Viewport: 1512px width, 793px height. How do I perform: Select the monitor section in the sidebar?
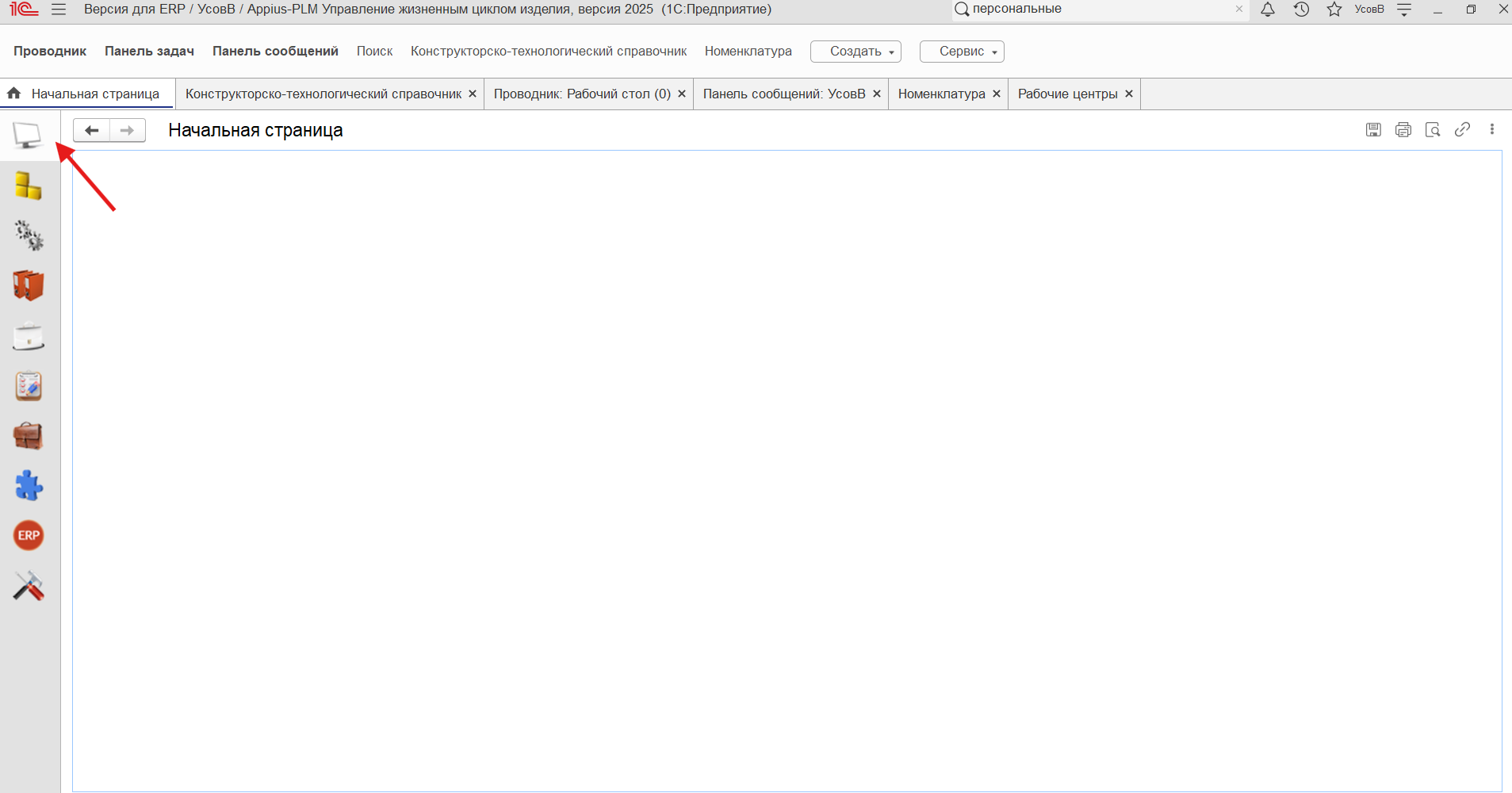[x=28, y=136]
